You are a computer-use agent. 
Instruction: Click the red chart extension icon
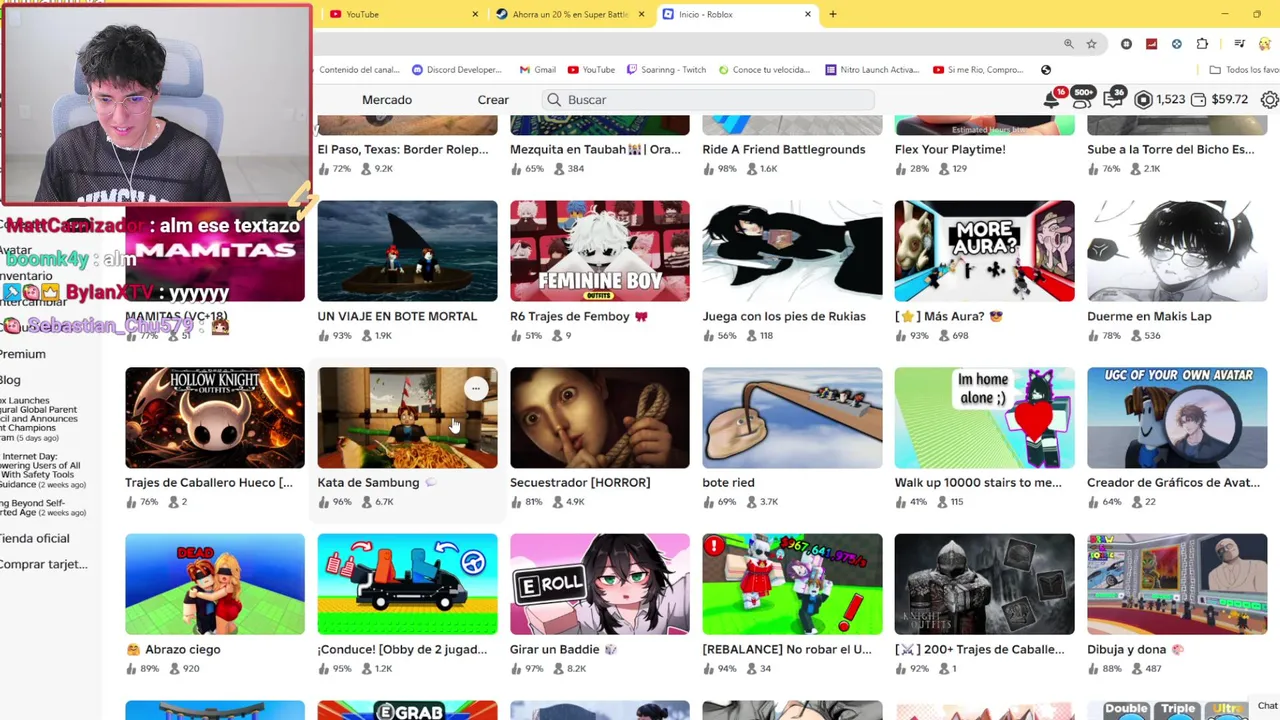coord(1151,44)
